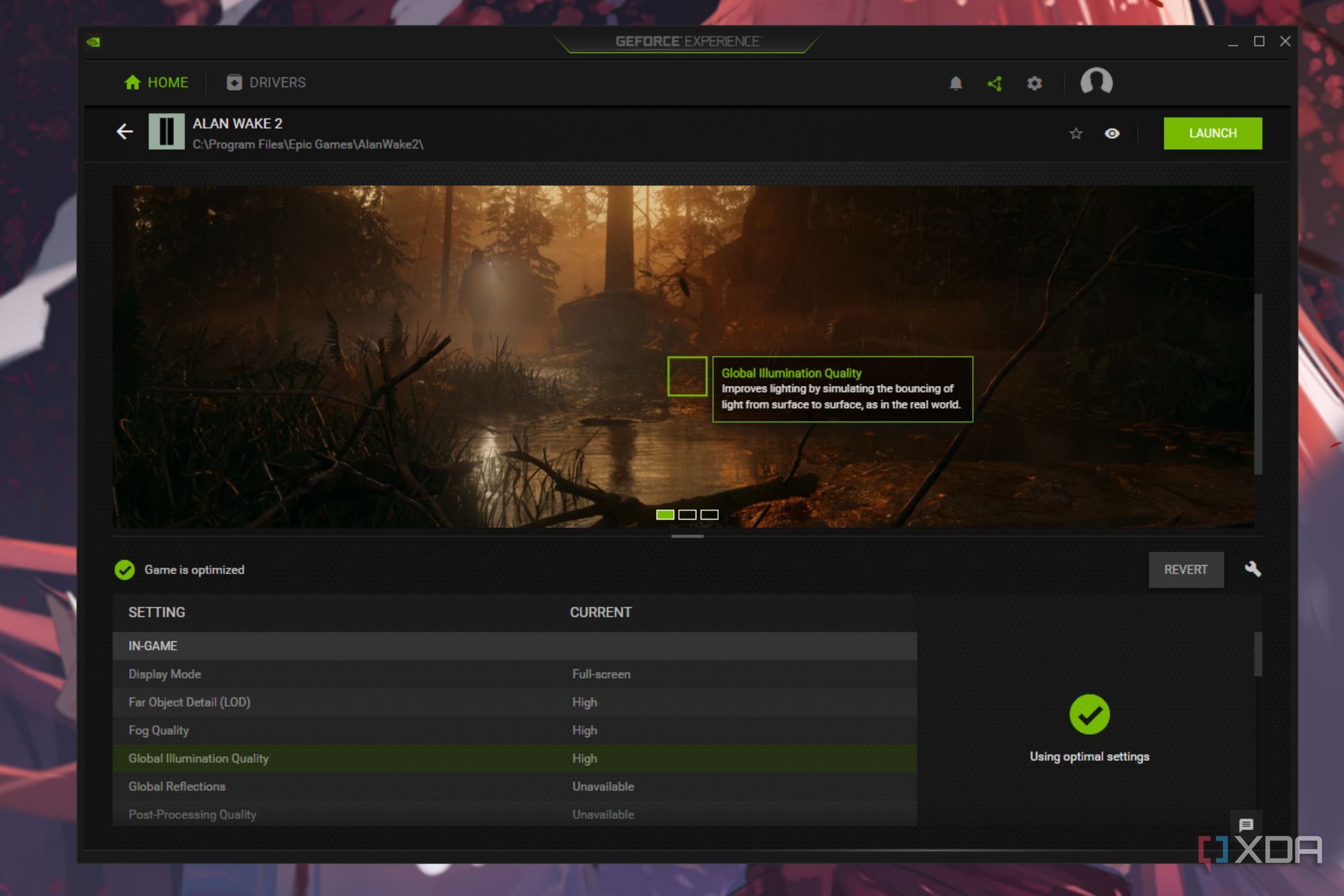
Task: Select the first screenshot indicator
Action: tap(665, 515)
